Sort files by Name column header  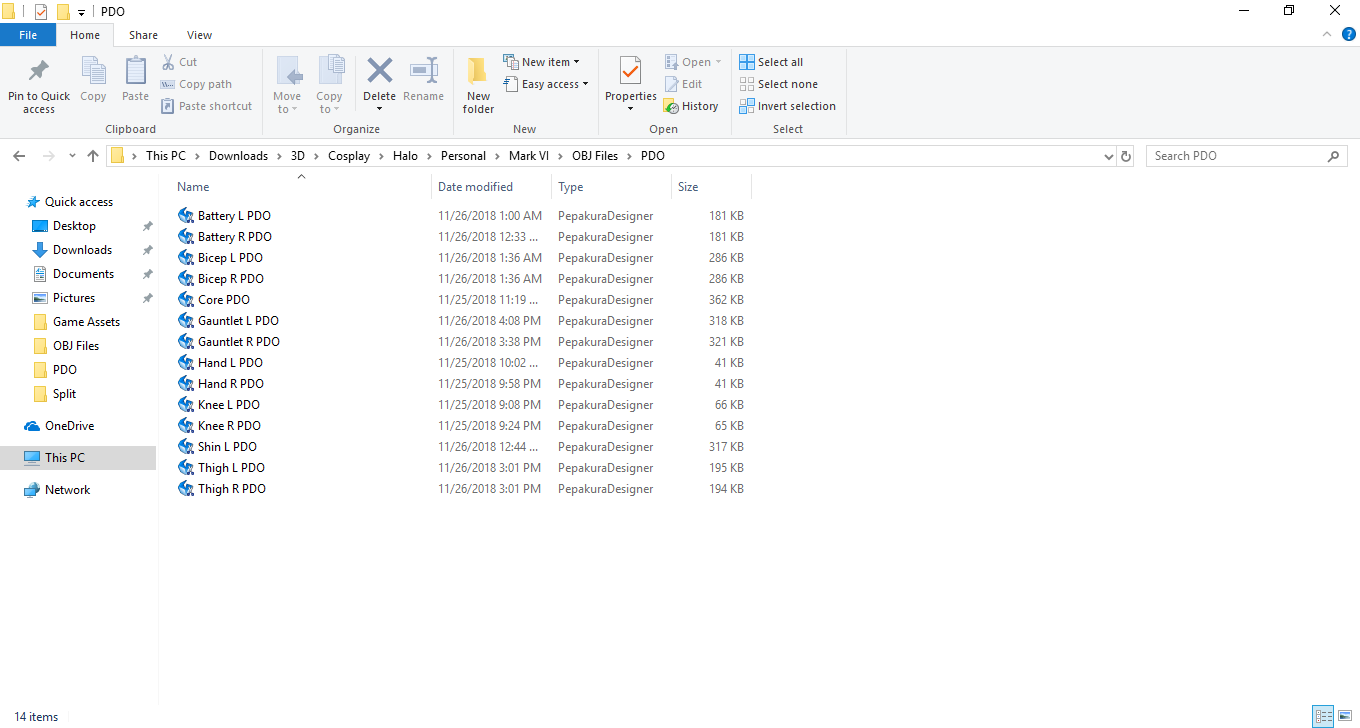tap(302, 187)
